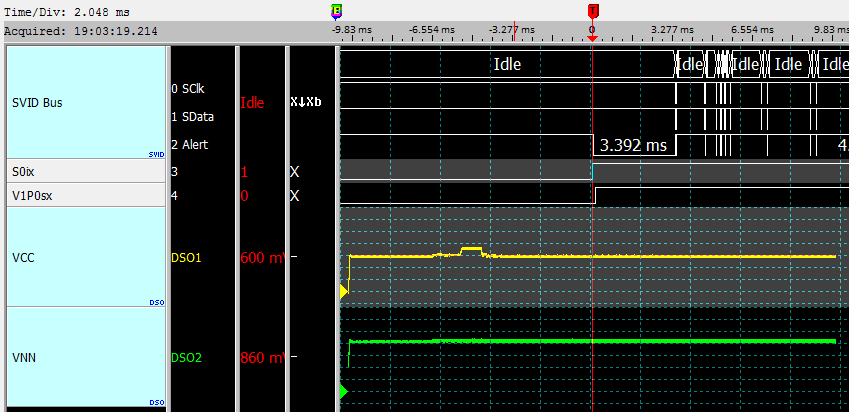
Task: Click the S0ix trigger condition X
Action: click(295, 172)
